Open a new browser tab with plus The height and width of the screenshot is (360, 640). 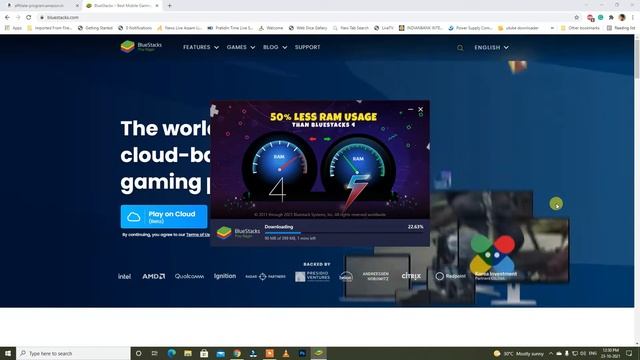tap(169, 6)
